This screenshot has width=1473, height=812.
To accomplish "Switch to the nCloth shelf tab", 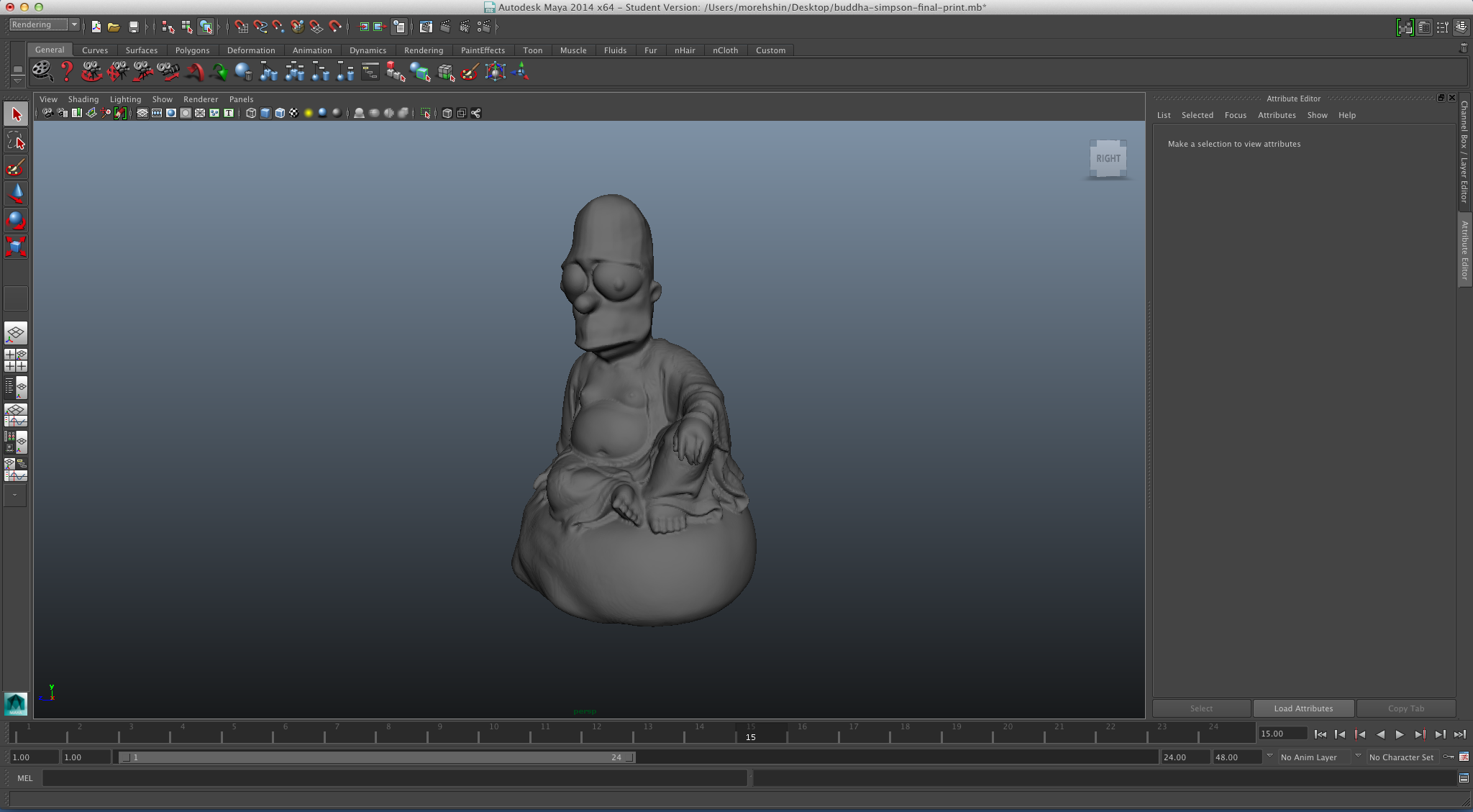I will (725, 50).
